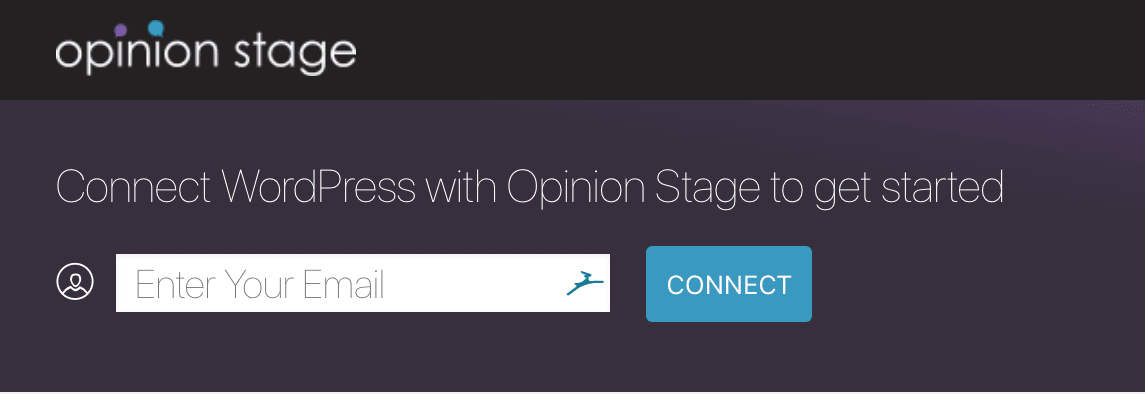Focus the Enter Your Email input field

pos(363,283)
